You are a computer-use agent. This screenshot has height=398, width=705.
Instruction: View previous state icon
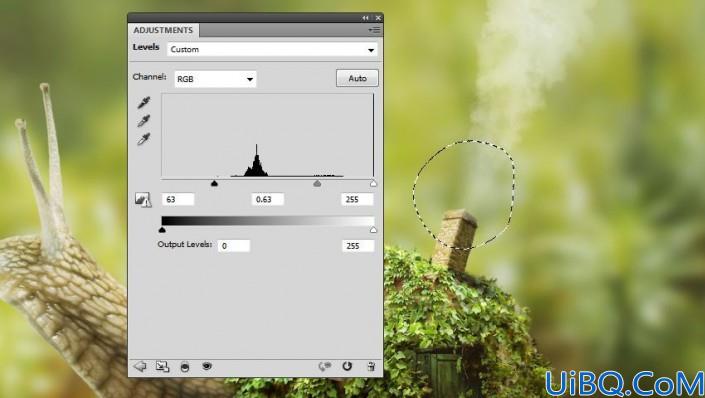tap(325, 367)
